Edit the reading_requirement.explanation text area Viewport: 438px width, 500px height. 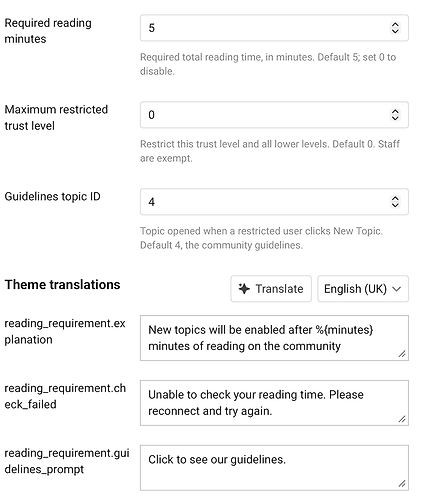click(x=274, y=338)
